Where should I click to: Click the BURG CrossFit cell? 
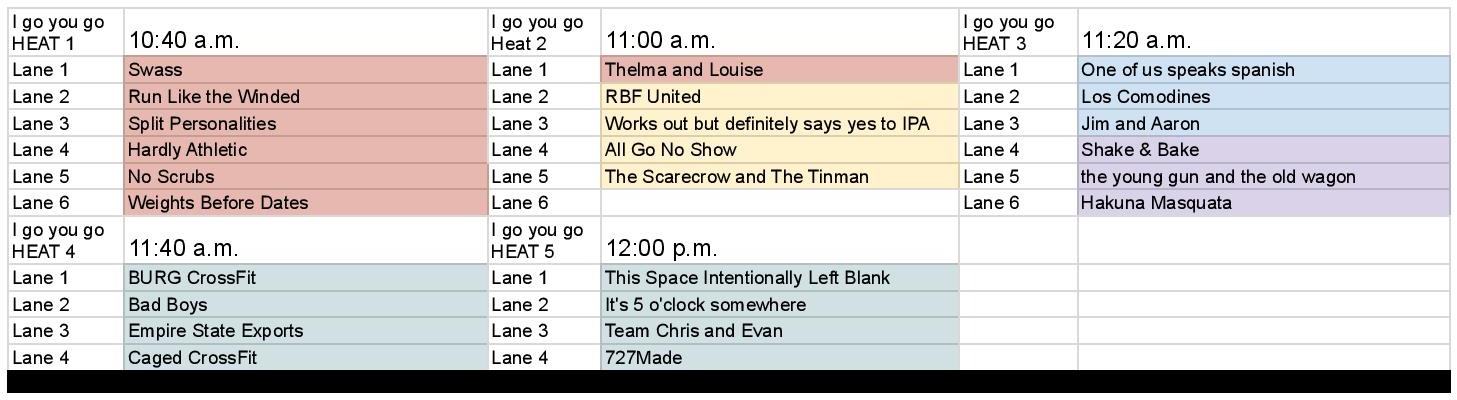pyautogui.click(x=305, y=278)
